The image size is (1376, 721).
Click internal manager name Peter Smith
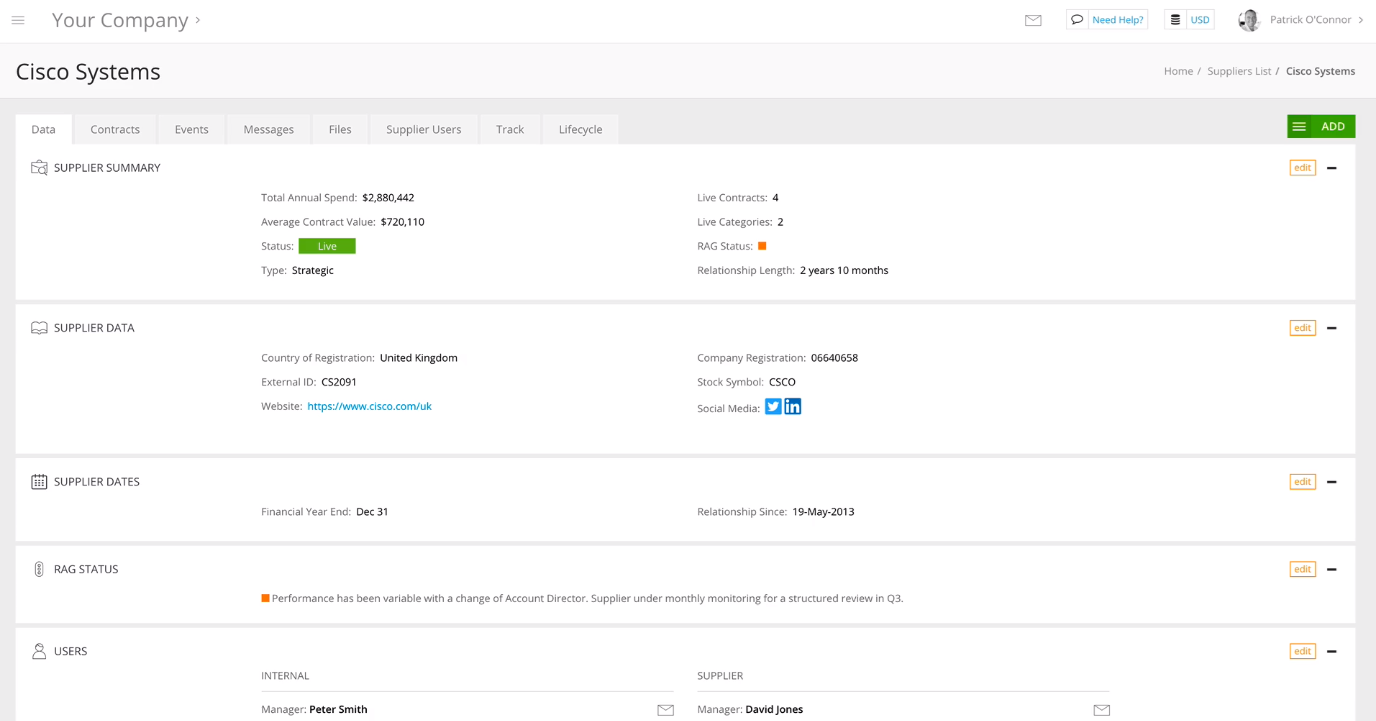point(338,709)
